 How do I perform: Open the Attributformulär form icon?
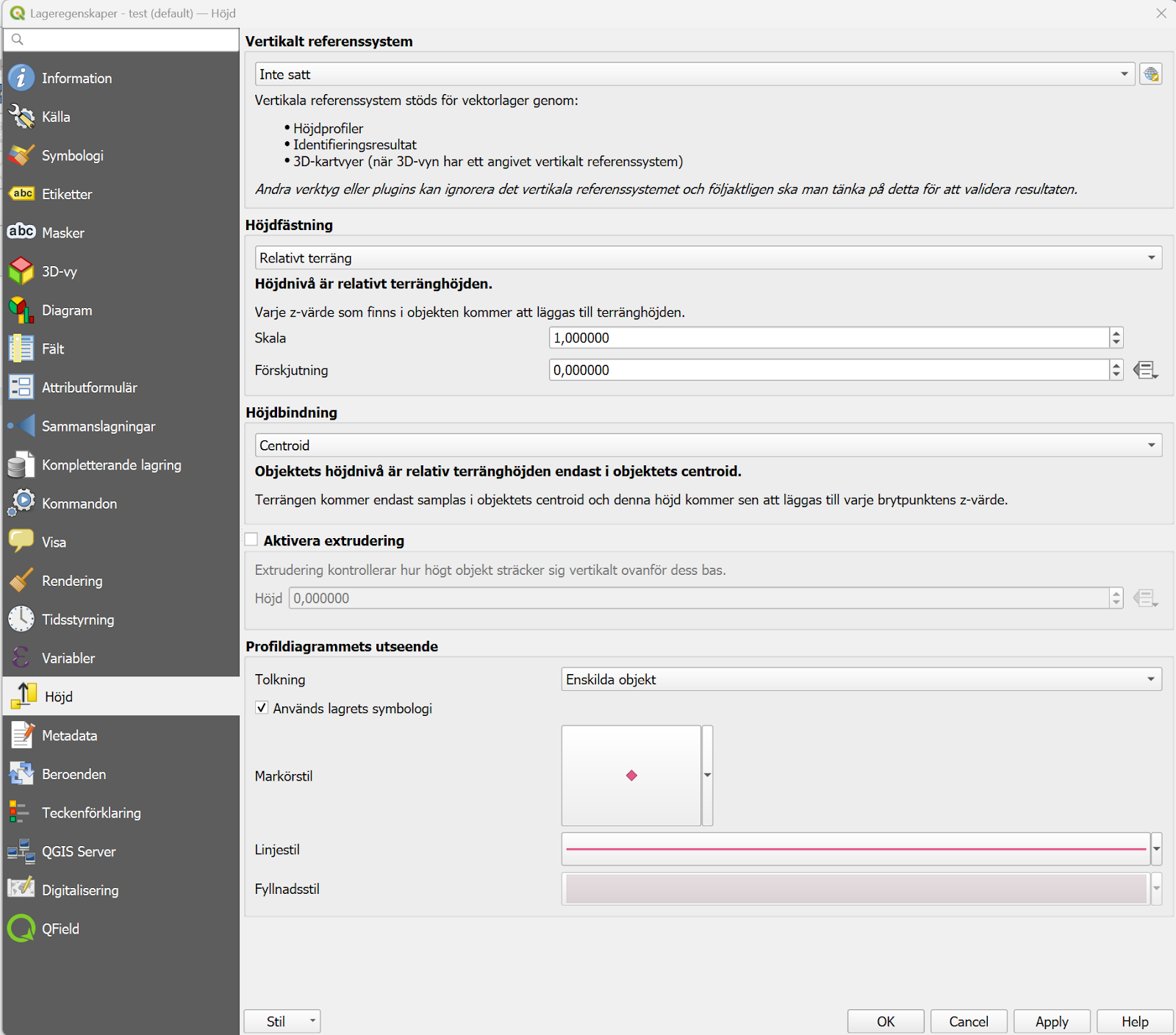(x=21, y=387)
